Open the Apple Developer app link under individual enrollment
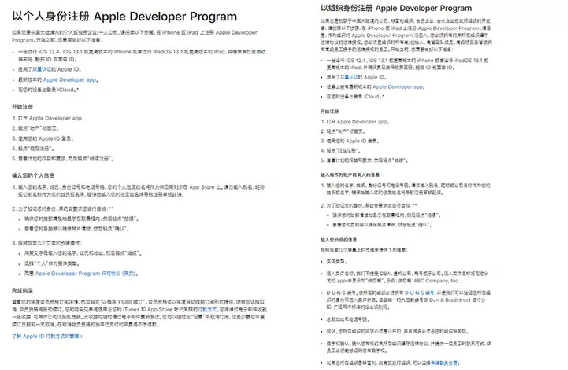 pos(70,80)
